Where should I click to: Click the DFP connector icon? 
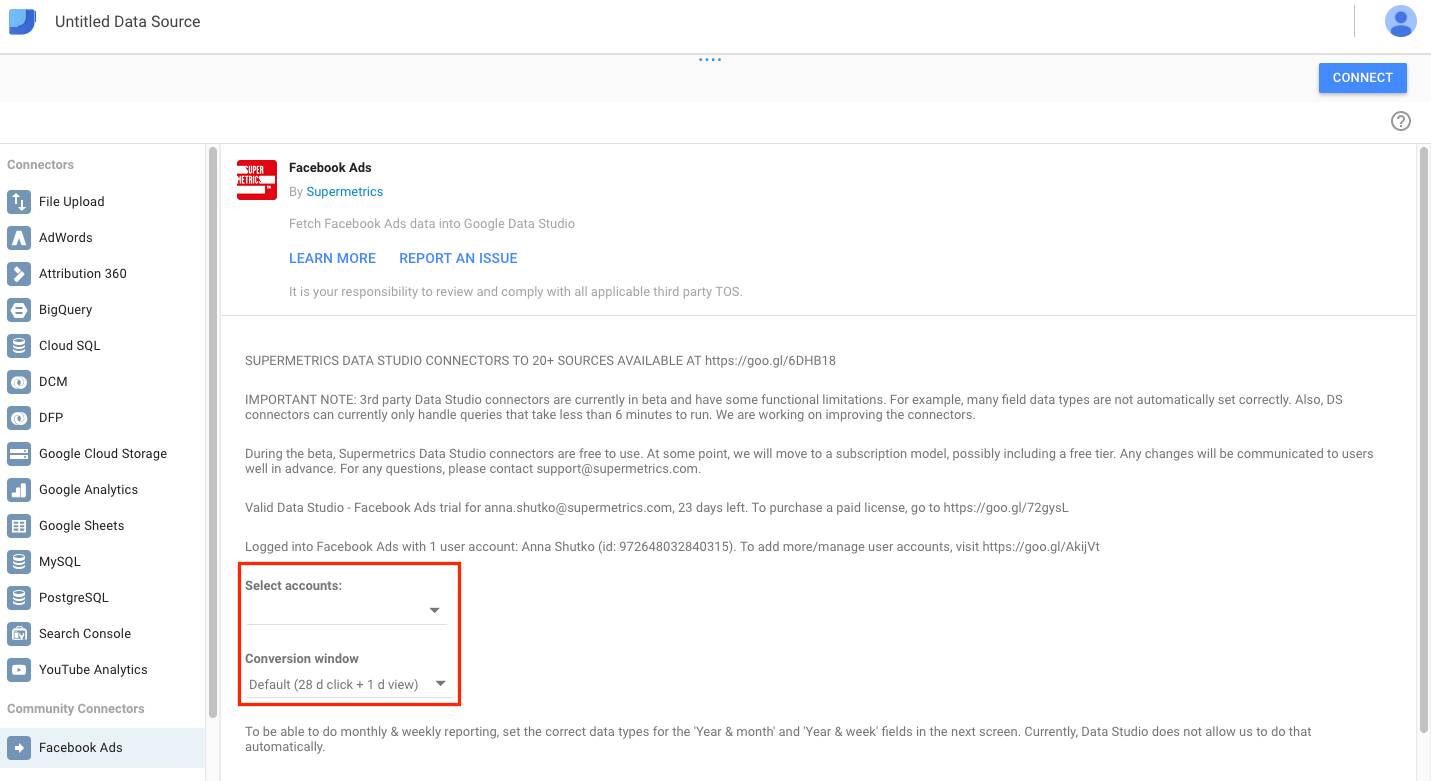19,418
